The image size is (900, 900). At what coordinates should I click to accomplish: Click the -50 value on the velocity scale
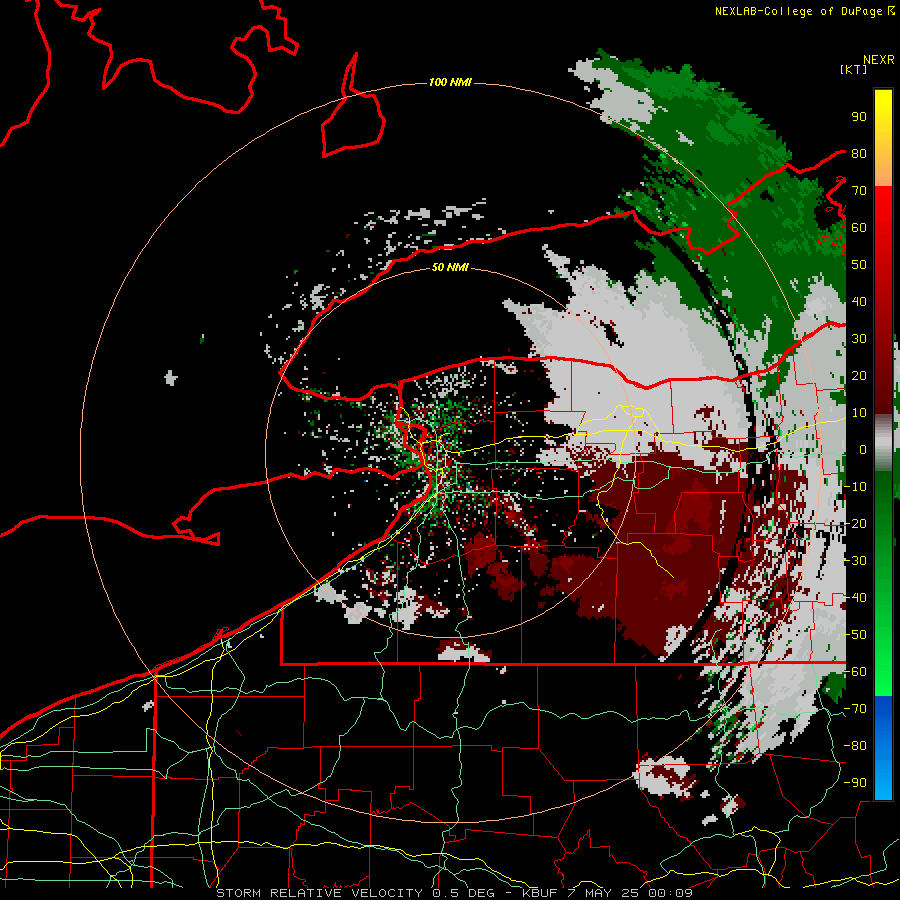[x=855, y=635]
